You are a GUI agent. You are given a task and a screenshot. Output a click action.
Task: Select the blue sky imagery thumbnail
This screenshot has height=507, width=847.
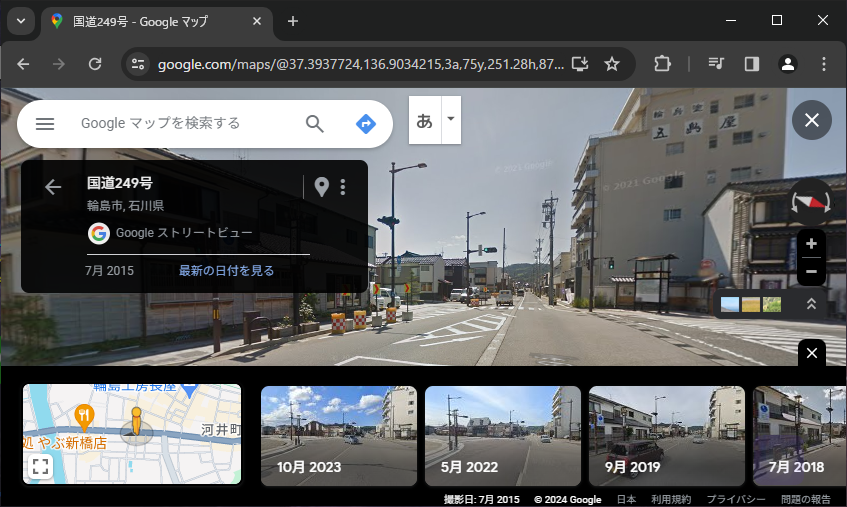click(730, 305)
